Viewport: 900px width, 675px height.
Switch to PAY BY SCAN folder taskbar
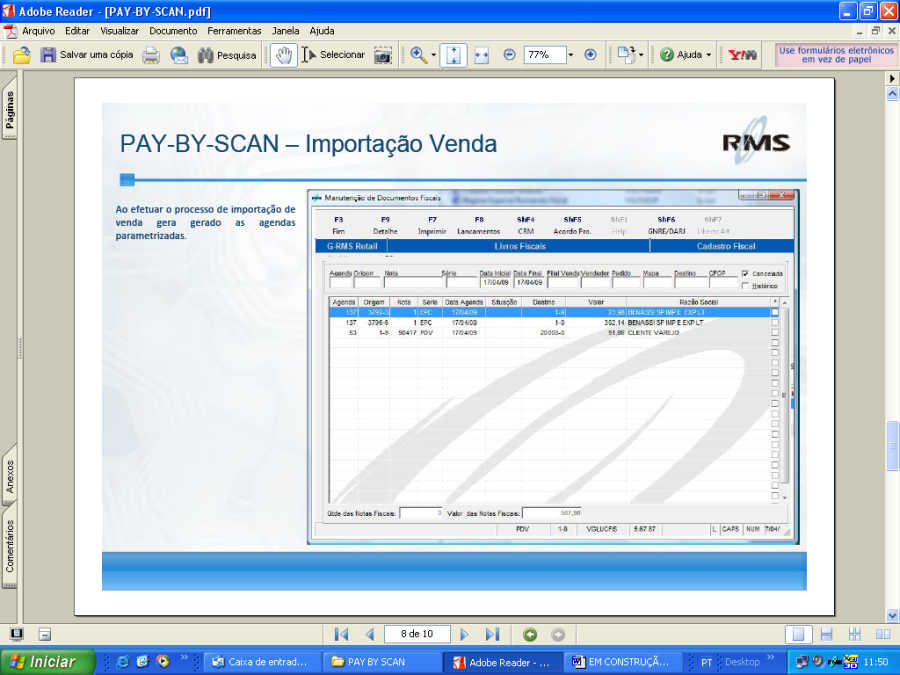[381, 662]
